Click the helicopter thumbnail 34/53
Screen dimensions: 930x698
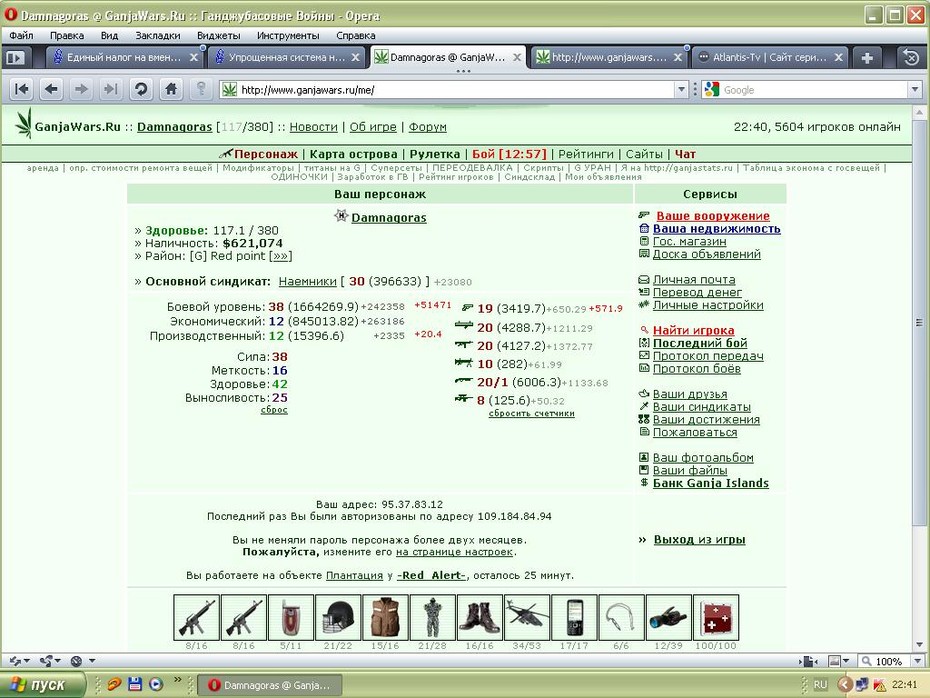coord(527,617)
